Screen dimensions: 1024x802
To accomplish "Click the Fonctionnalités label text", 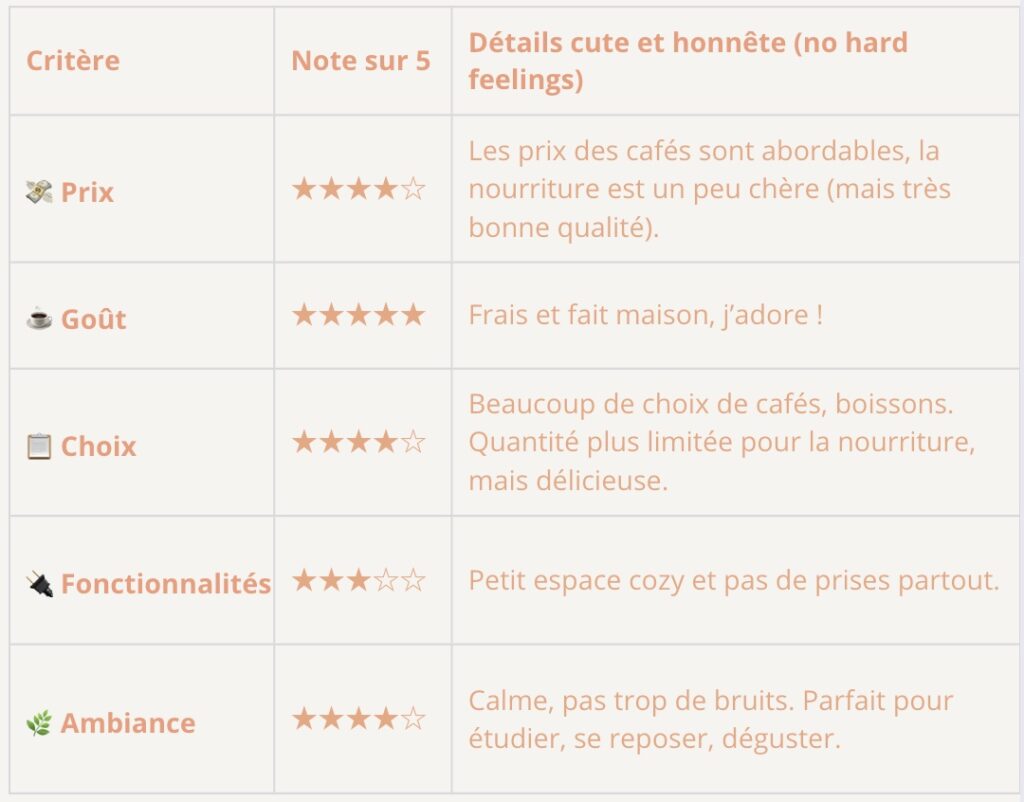I will [166, 584].
